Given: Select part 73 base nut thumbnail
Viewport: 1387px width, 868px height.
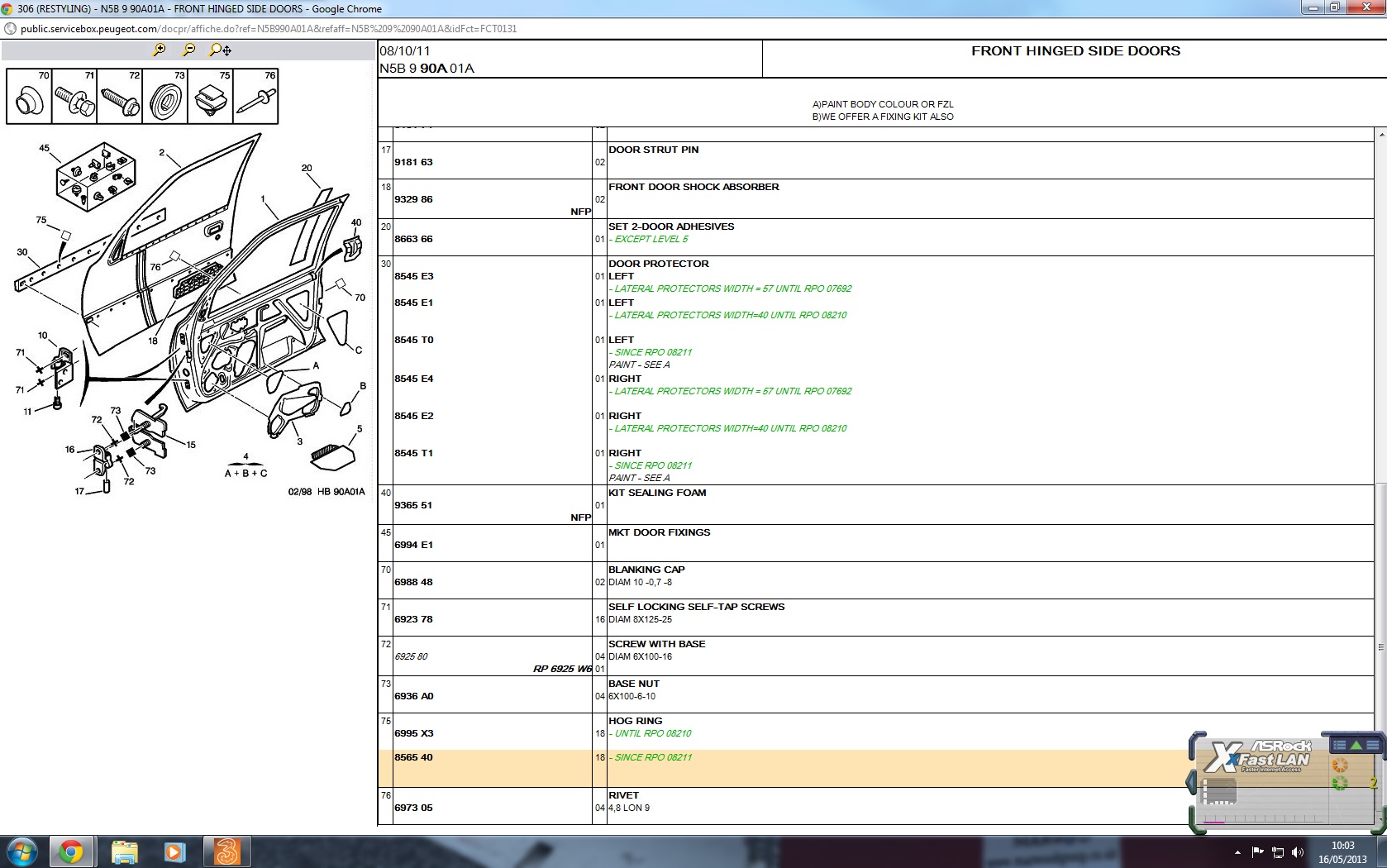Looking at the screenshot, I should pyautogui.click(x=165, y=97).
